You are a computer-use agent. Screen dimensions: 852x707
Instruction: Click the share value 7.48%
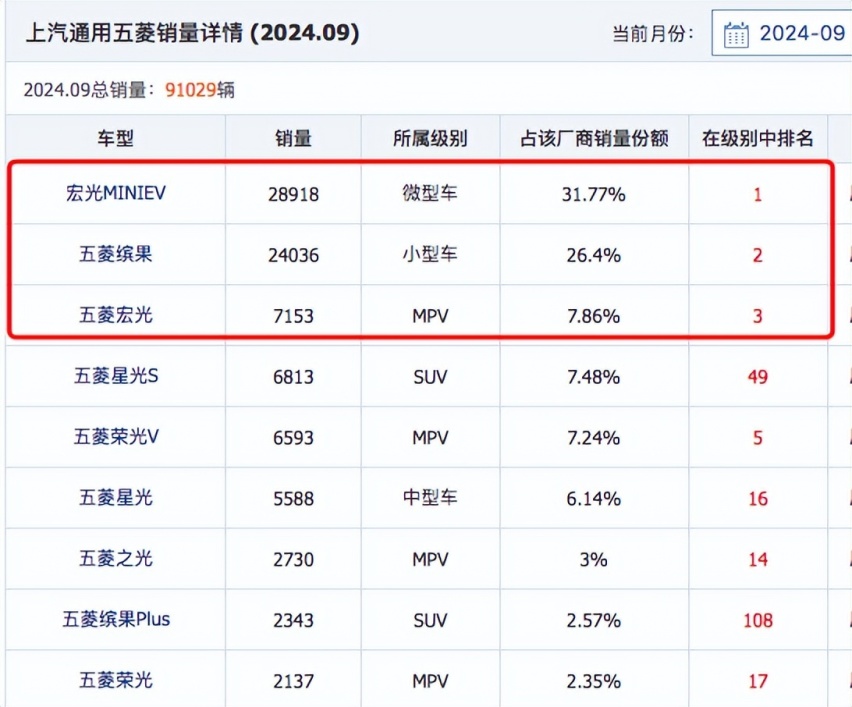point(594,377)
